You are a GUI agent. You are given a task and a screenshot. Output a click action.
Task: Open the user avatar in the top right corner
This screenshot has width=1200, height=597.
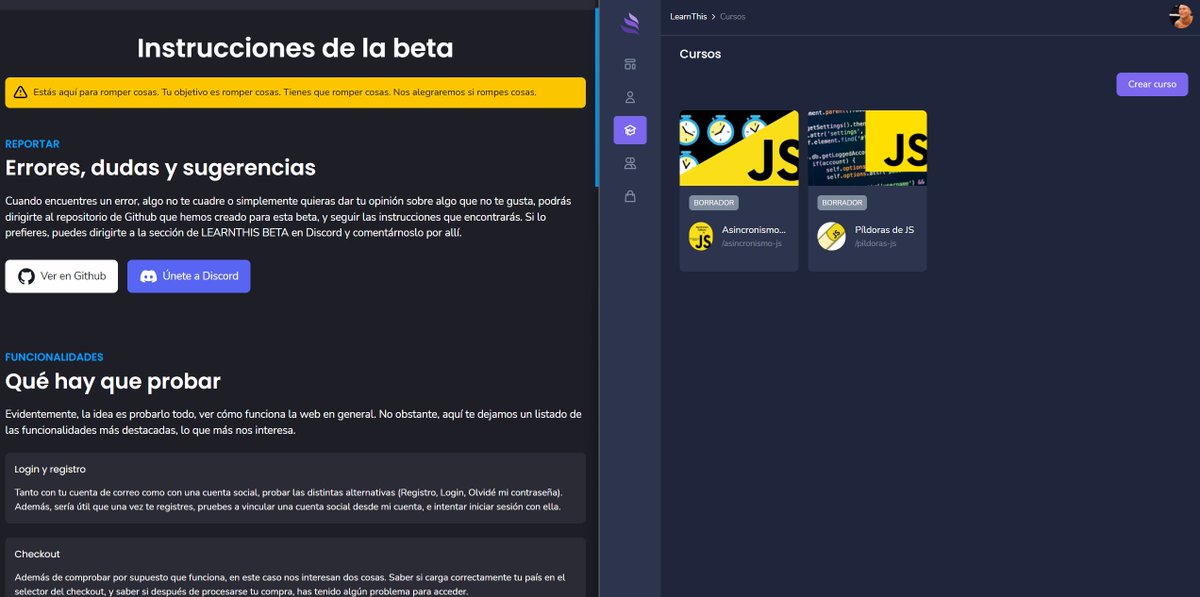click(1180, 15)
